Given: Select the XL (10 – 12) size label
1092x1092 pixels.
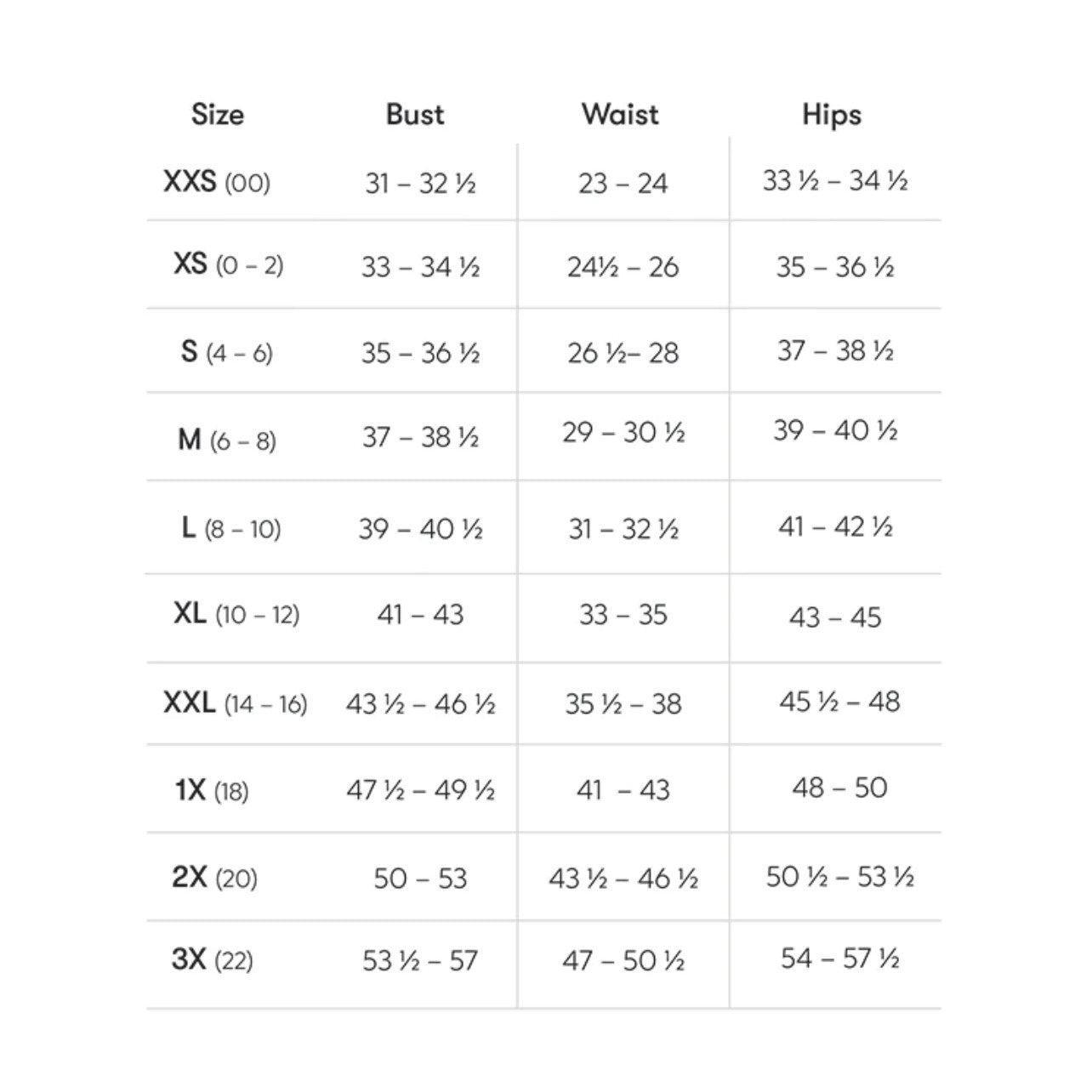Looking at the screenshot, I should pos(236,614).
